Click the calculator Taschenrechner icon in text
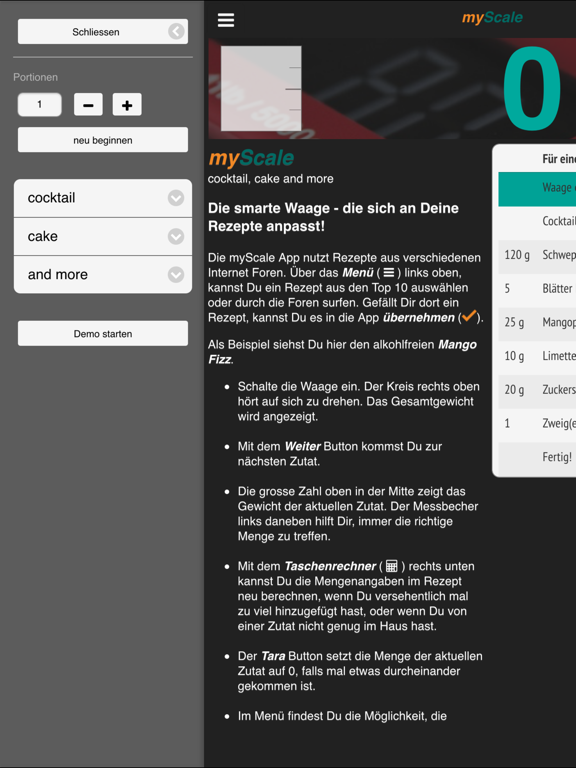 click(x=391, y=566)
